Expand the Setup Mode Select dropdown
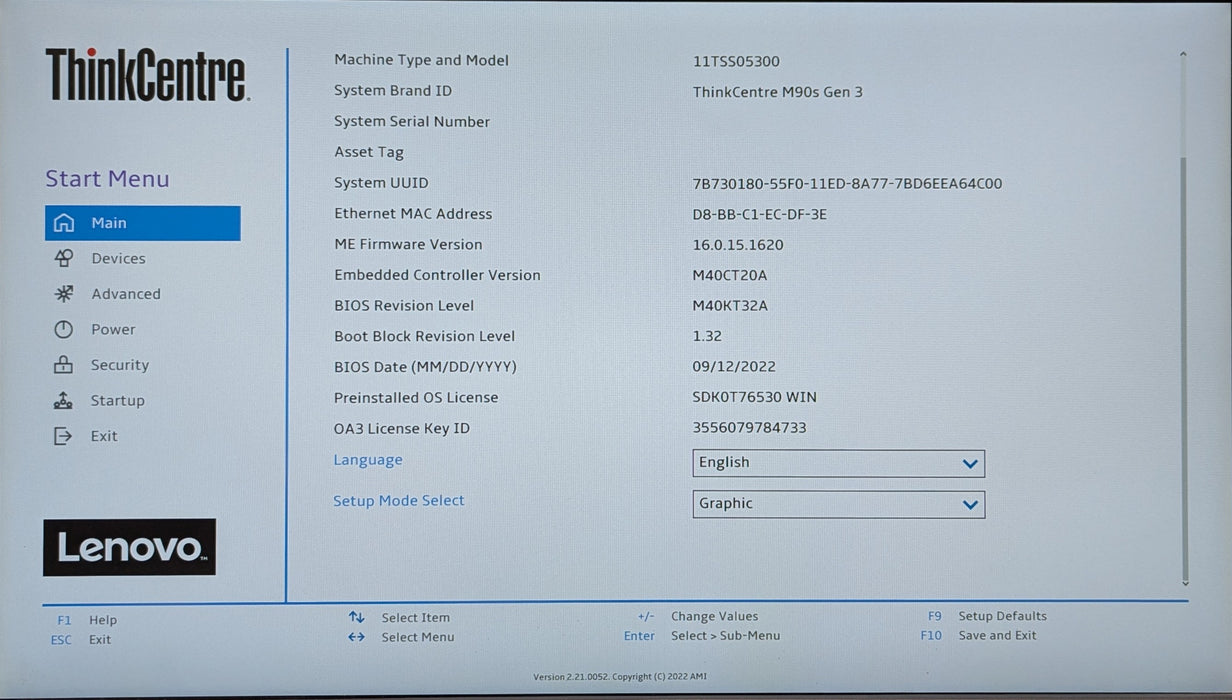Viewport: 1232px width, 700px height. click(x=839, y=504)
